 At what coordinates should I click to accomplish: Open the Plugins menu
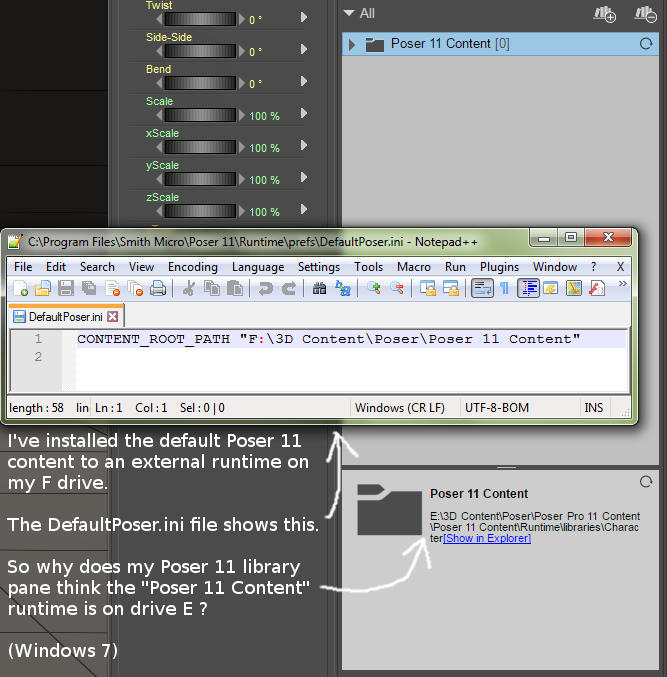(x=499, y=267)
